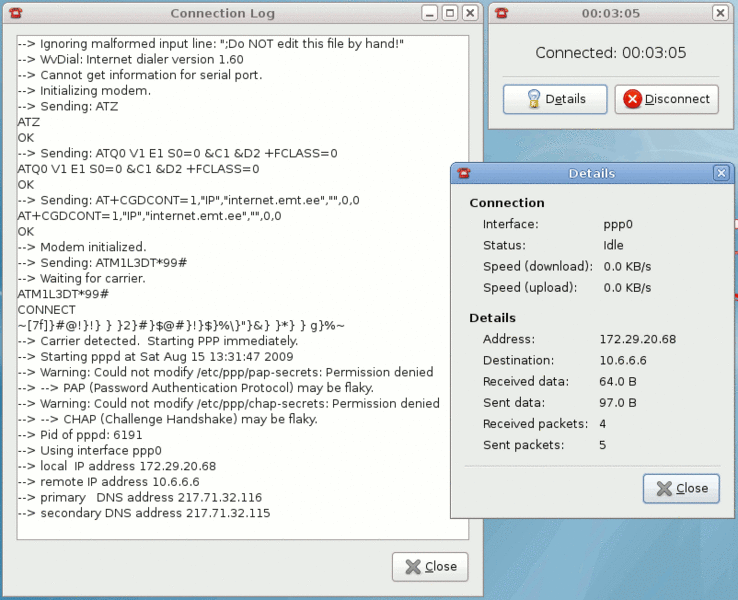Screen dimensions: 738x600
Task: Maximize the Connection Log window
Action: coord(450,13)
